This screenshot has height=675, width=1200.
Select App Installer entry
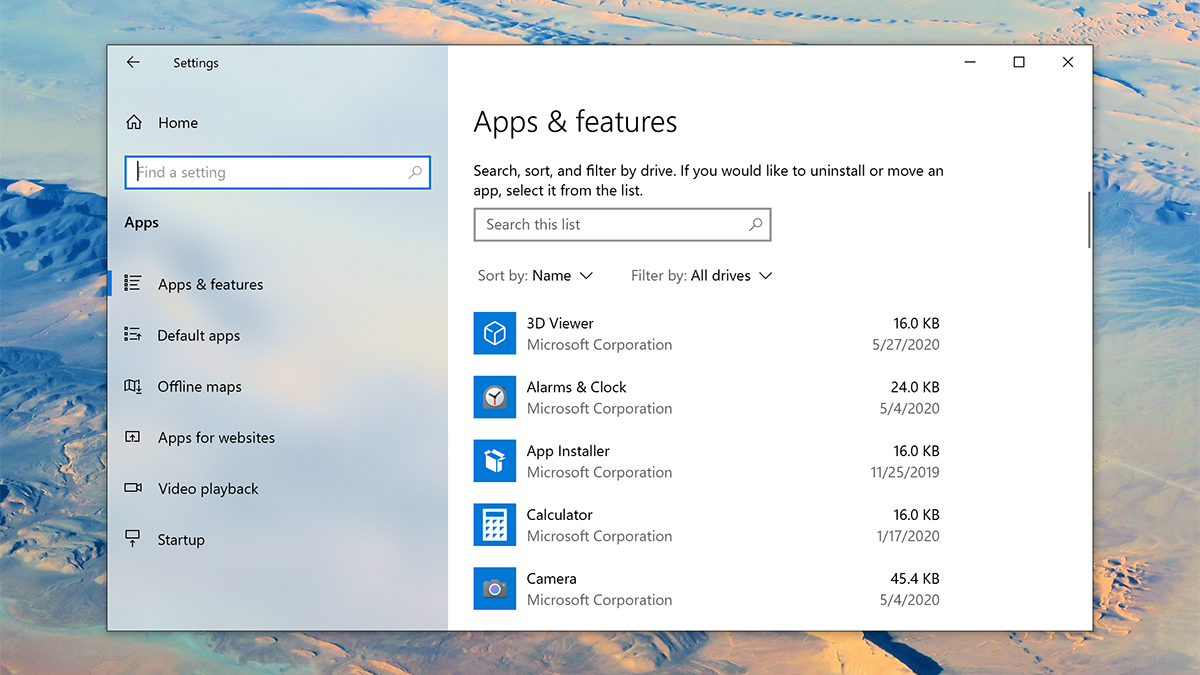[x=707, y=462]
